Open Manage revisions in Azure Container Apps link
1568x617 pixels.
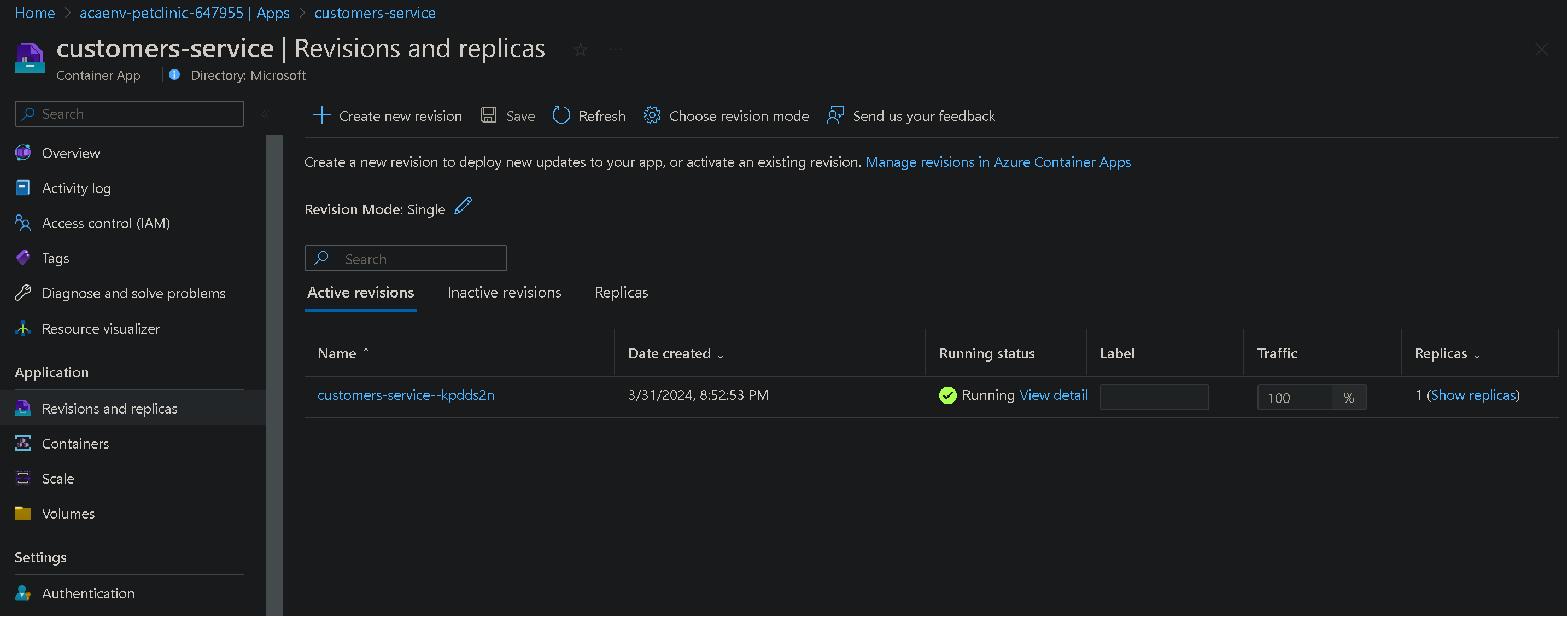tap(998, 161)
